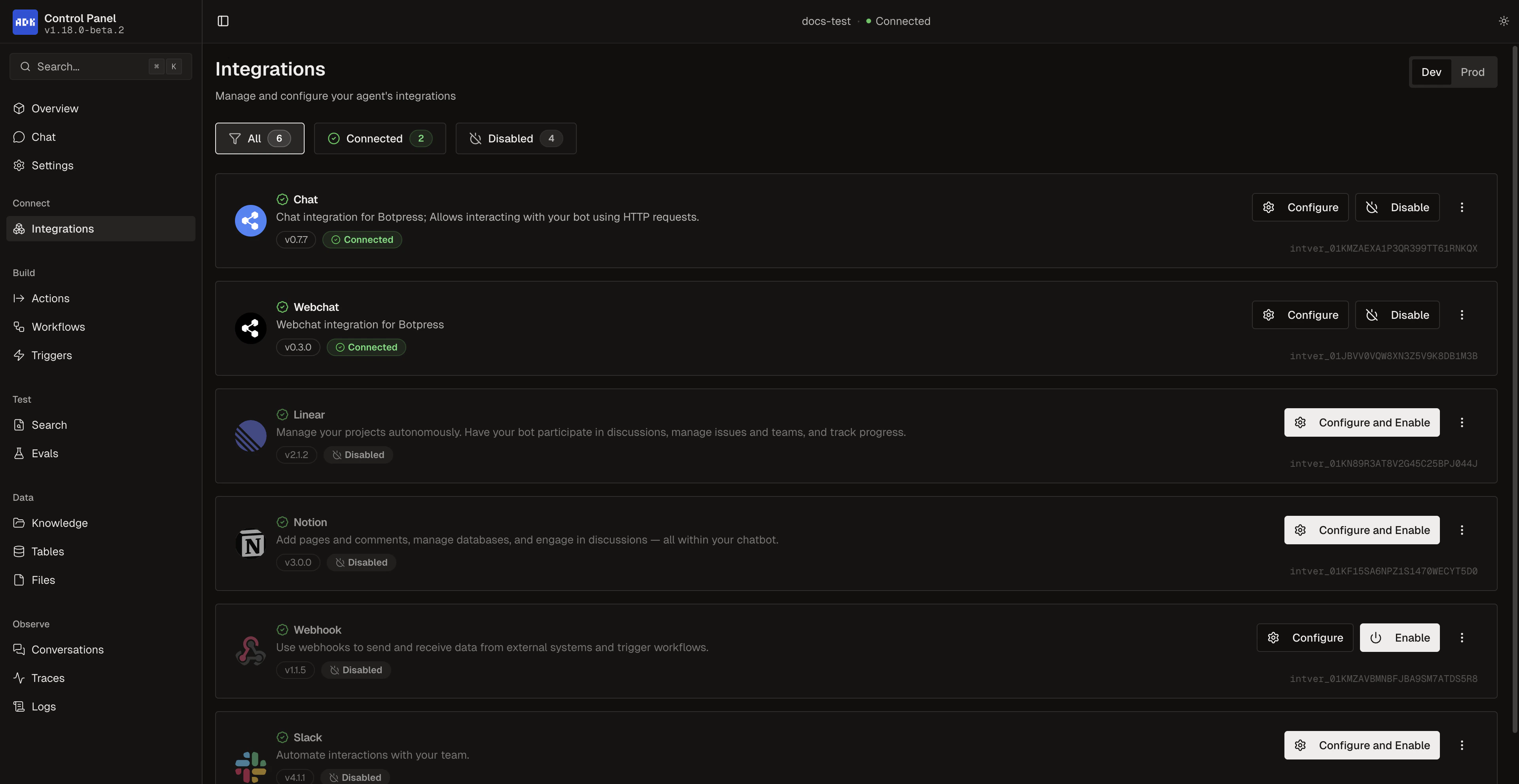Click the Knowledge folder icon
The height and width of the screenshot is (784, 1519).
[x=18, y=523]
